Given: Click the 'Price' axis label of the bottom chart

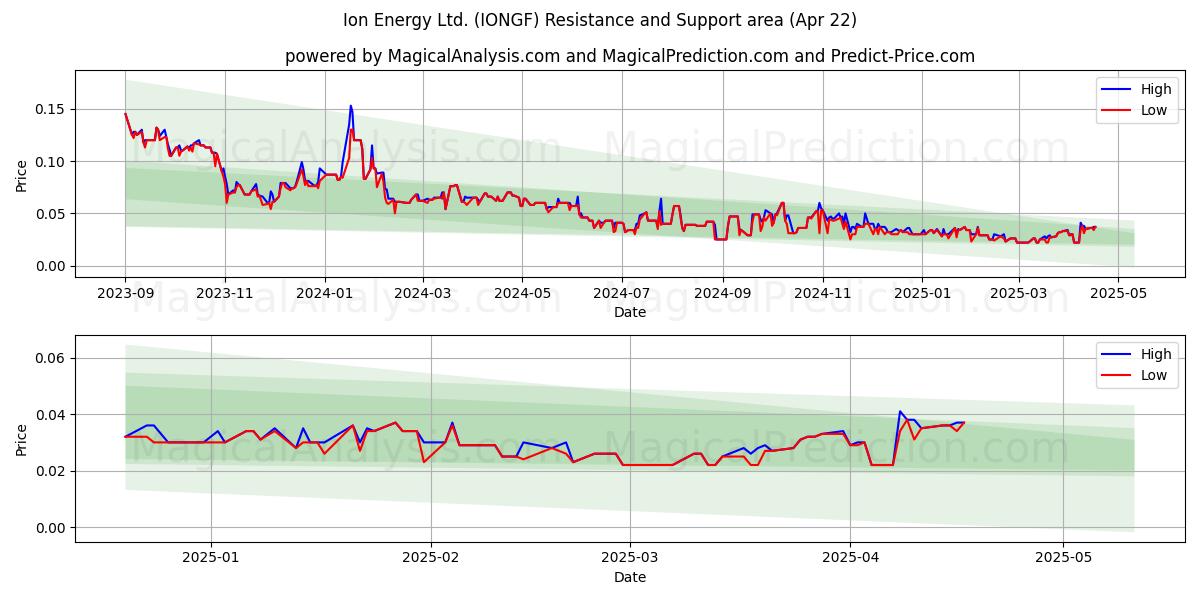Looking at the screenshot, I should coord(22,439).
